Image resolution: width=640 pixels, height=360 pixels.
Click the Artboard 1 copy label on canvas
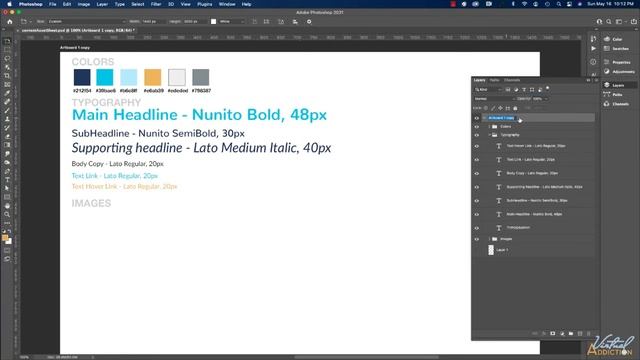75,47
